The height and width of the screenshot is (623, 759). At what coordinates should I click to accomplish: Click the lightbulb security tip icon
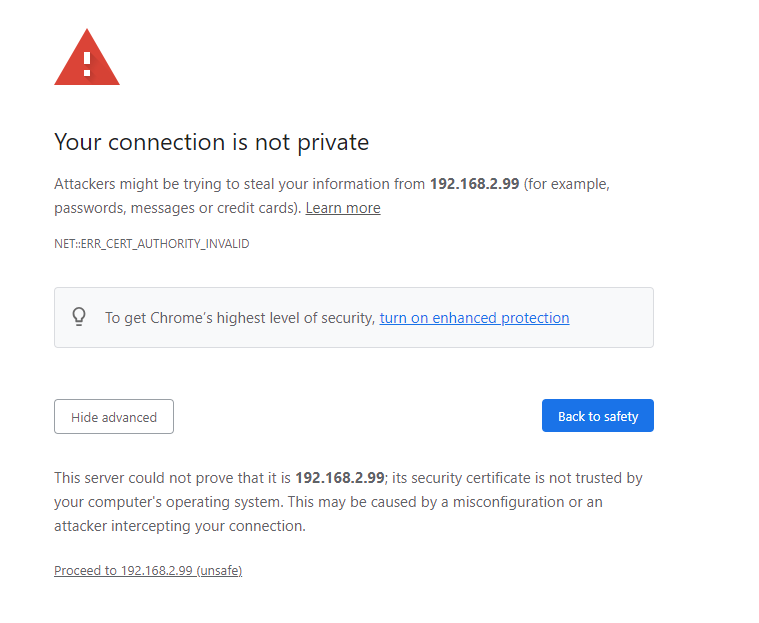click(80, 317)
